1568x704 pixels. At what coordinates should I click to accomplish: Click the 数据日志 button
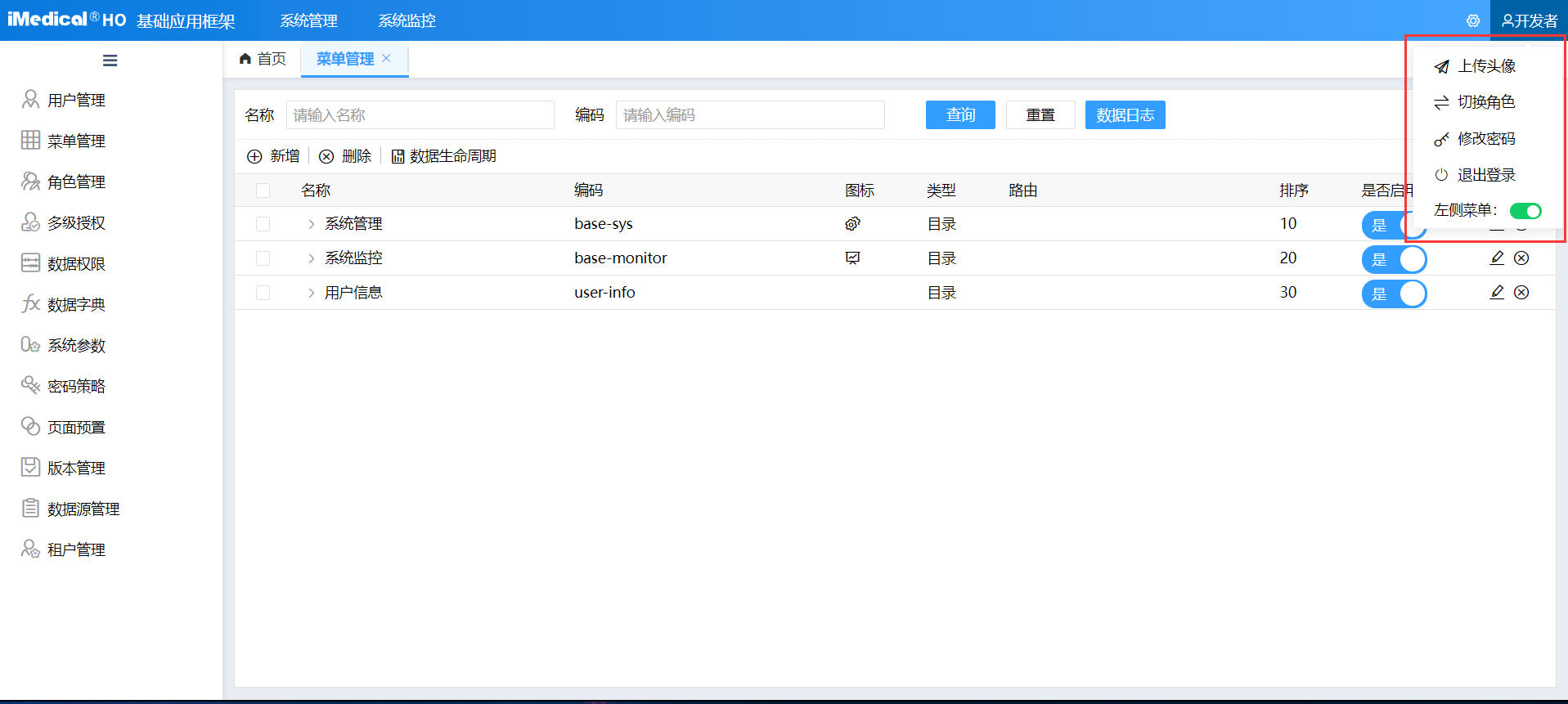coord(1125,115)
